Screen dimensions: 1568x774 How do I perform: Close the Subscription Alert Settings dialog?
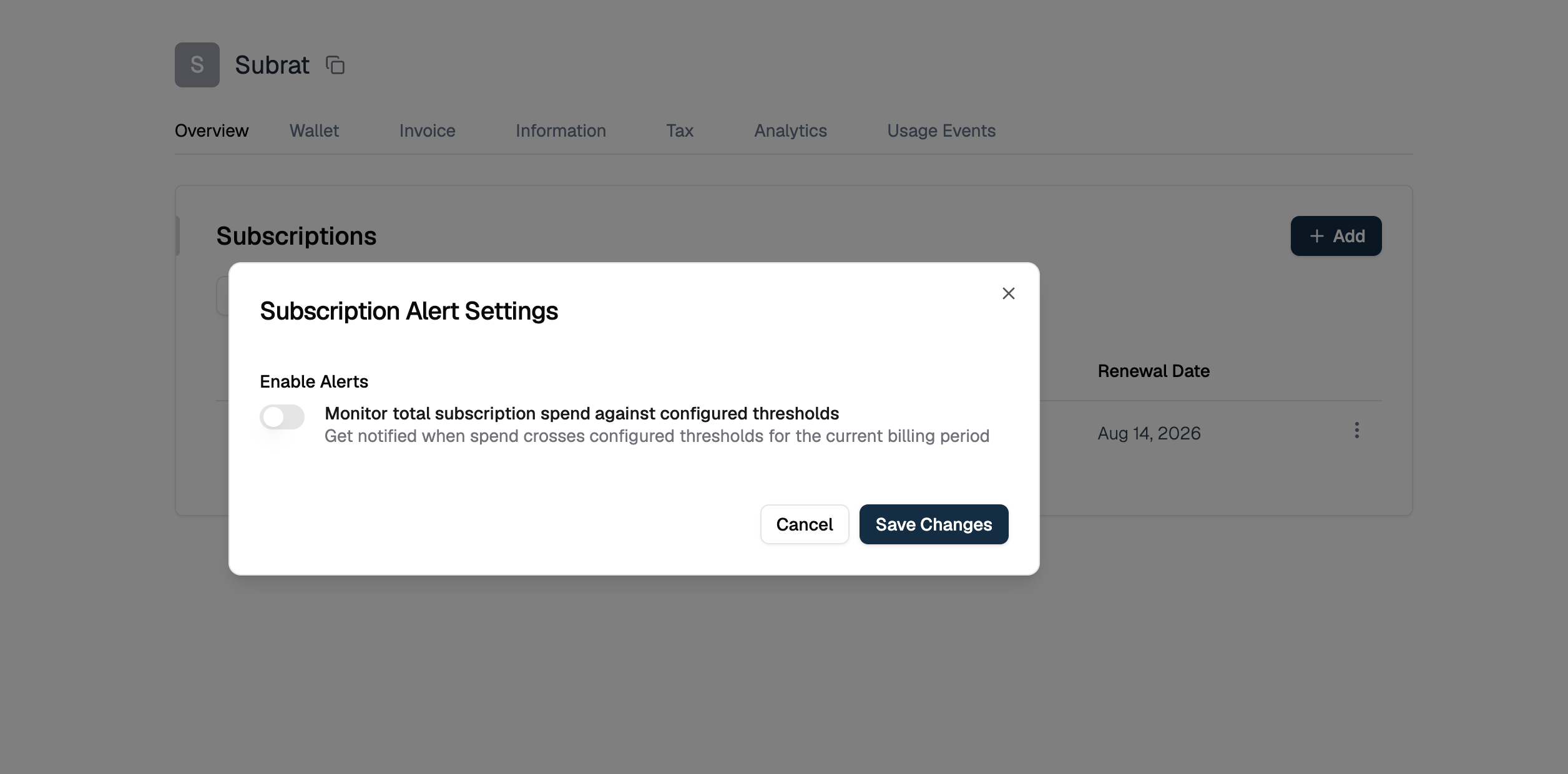click(1008, 293)
